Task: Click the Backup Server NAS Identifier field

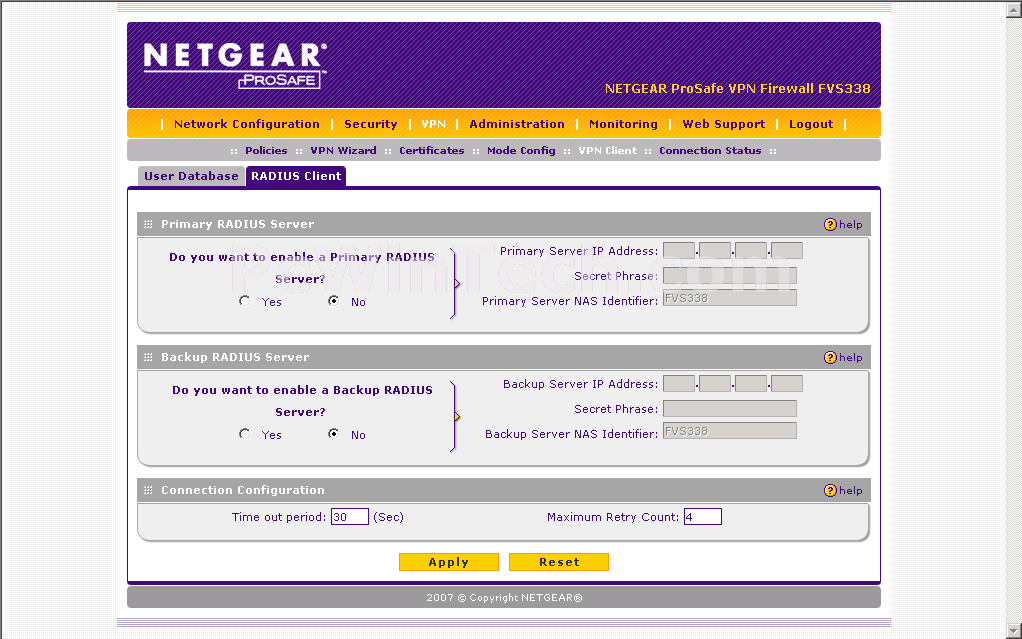Action: 730,431
